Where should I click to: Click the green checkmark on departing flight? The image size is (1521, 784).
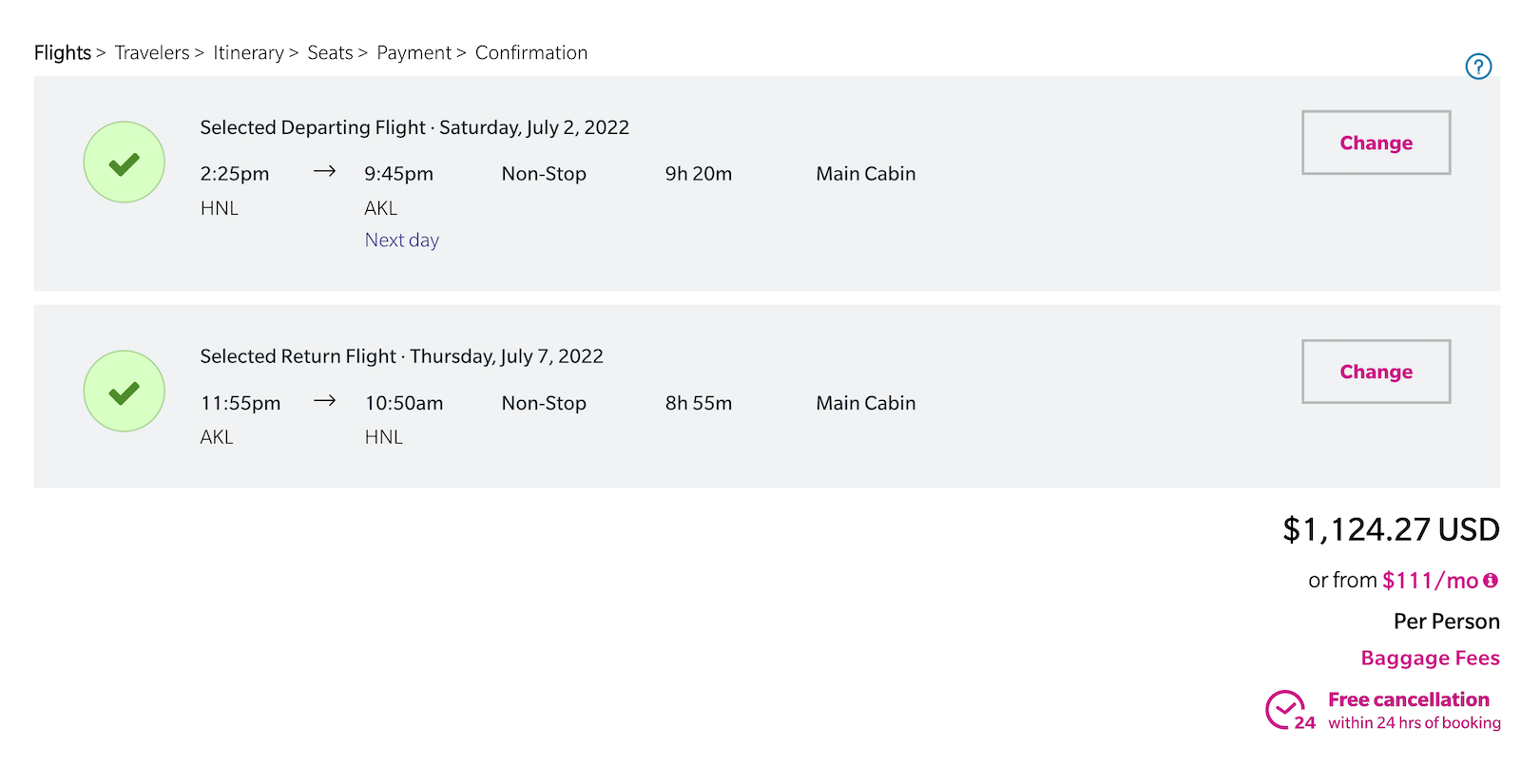click(x=124, y=162)
